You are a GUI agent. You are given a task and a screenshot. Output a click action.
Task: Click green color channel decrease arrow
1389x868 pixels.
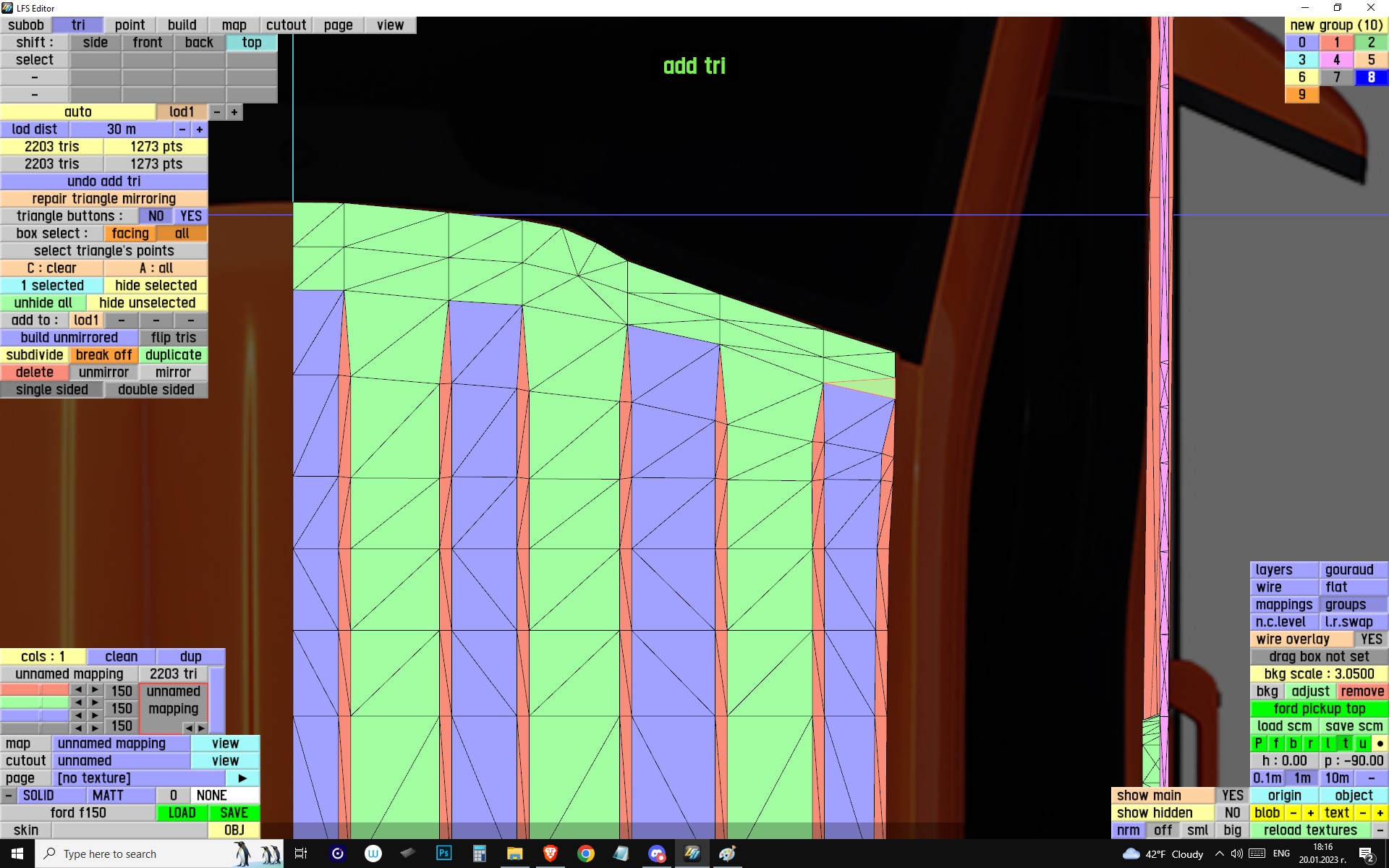coord(78,702)
